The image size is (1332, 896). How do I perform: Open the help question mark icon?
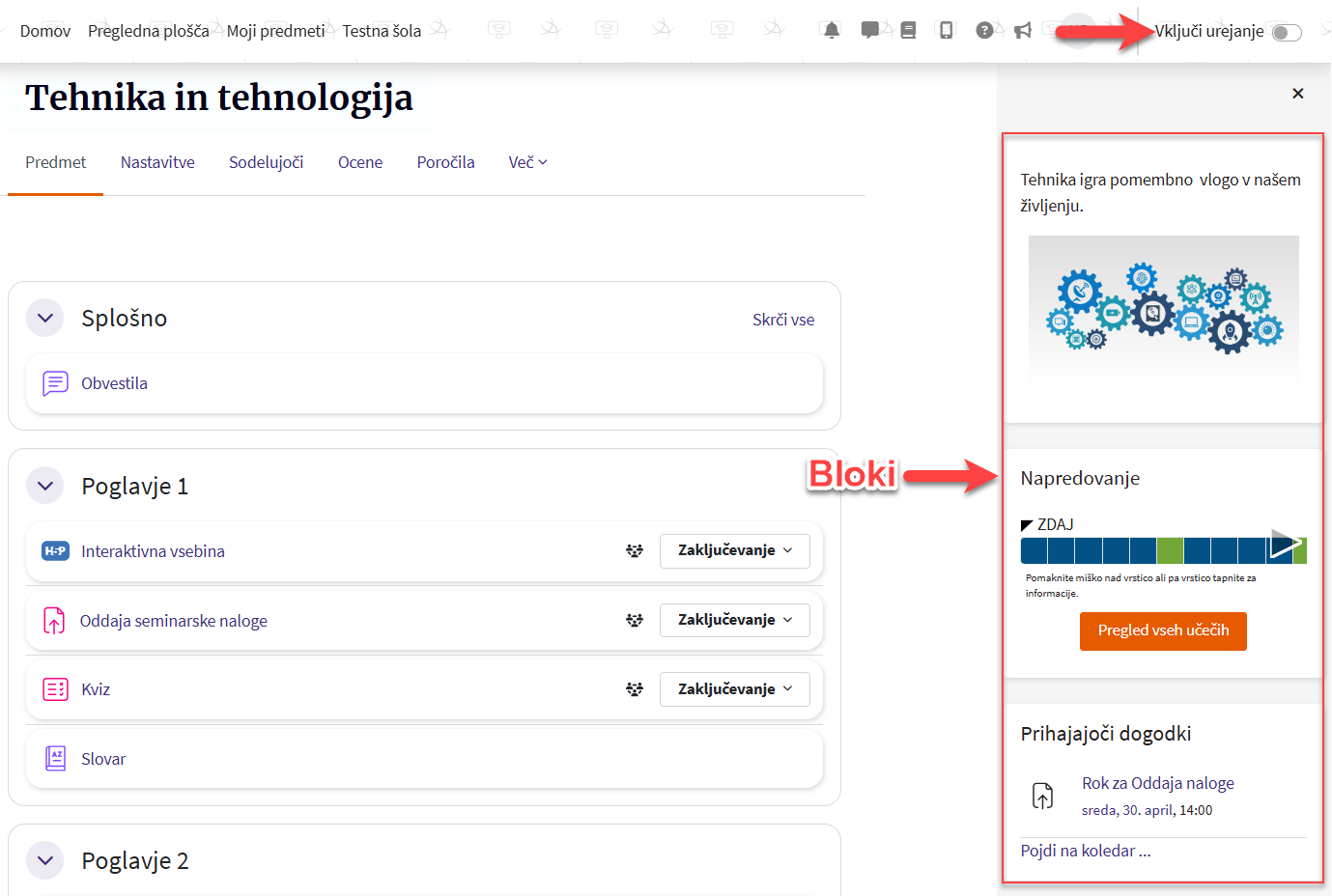click(x=984, y=31)
